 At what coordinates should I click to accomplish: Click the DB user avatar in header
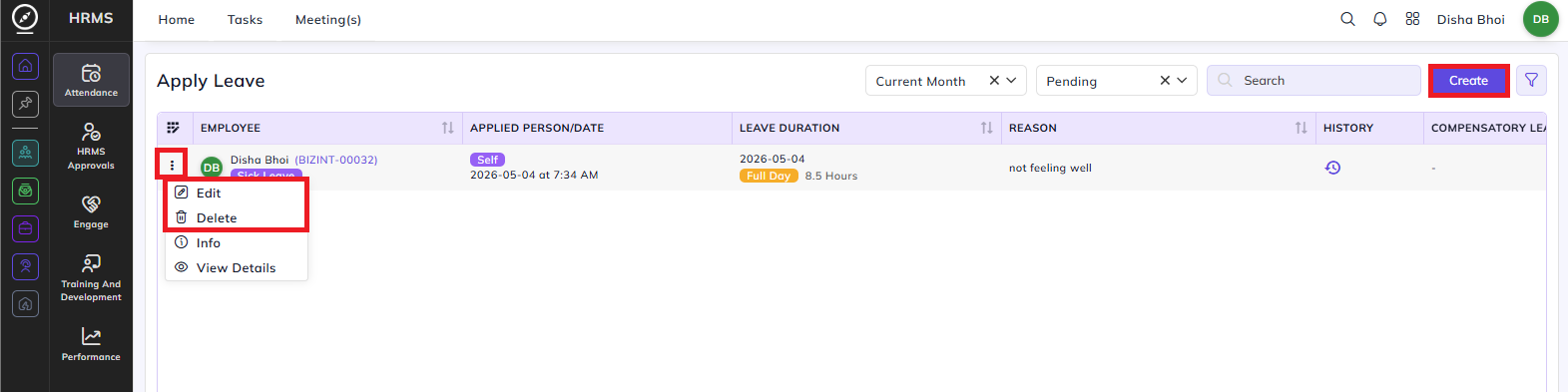point(1541,19)
